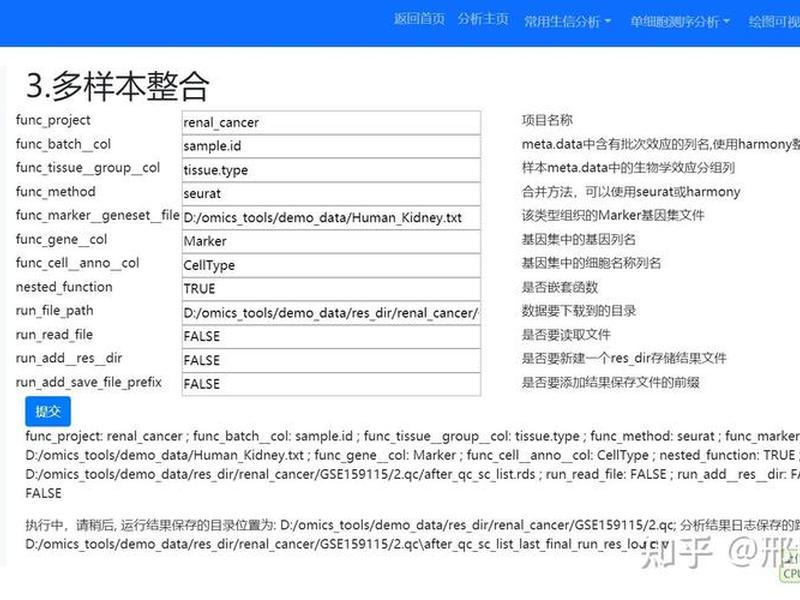The height and width of the screenshot is (600, 800).
Task: Click the Human_Kidney.txt marker geneset file field
Action: [x=331, y=218]
